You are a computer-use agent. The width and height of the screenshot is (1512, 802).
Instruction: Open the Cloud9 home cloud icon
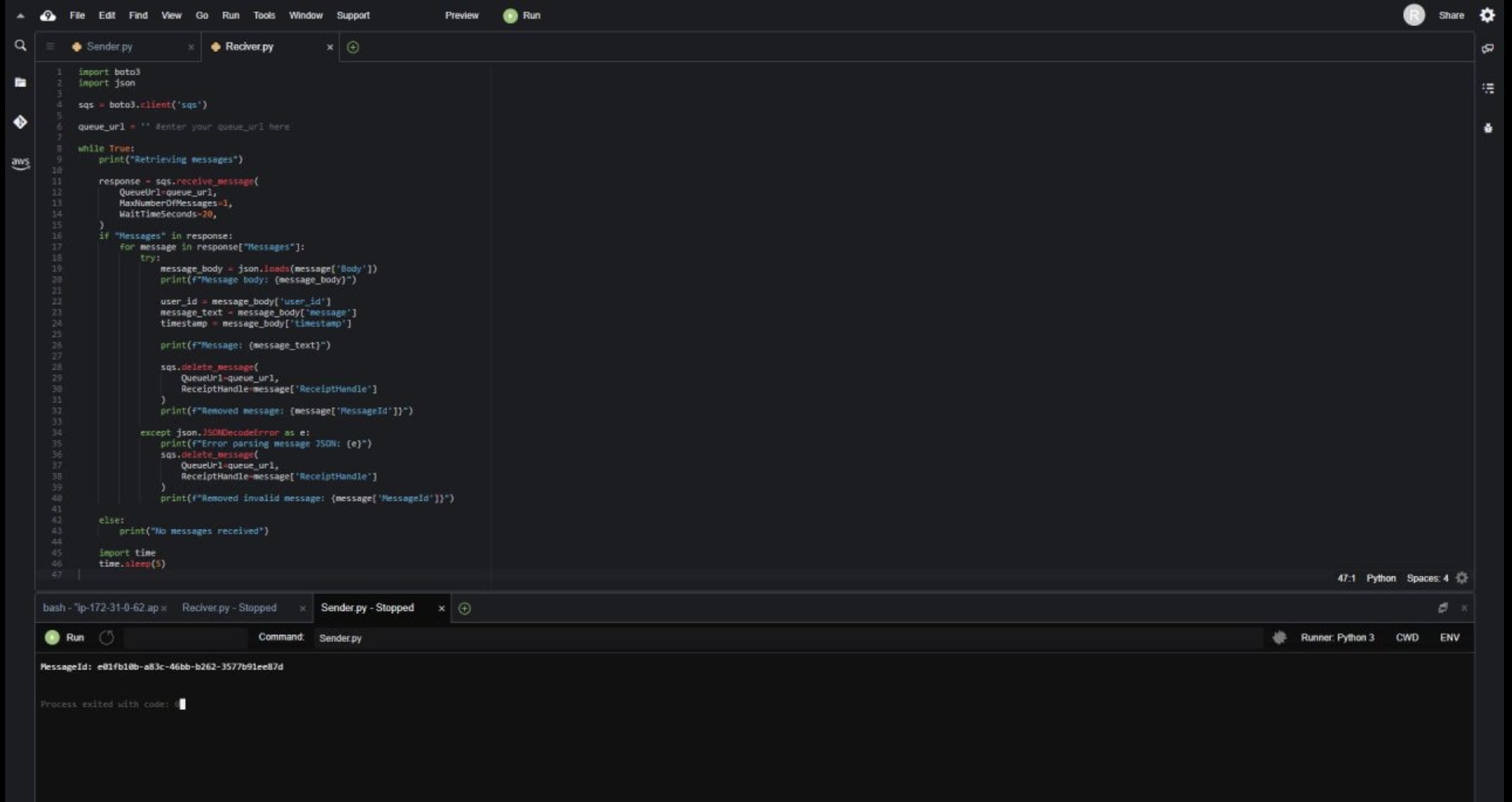point(48,15)
